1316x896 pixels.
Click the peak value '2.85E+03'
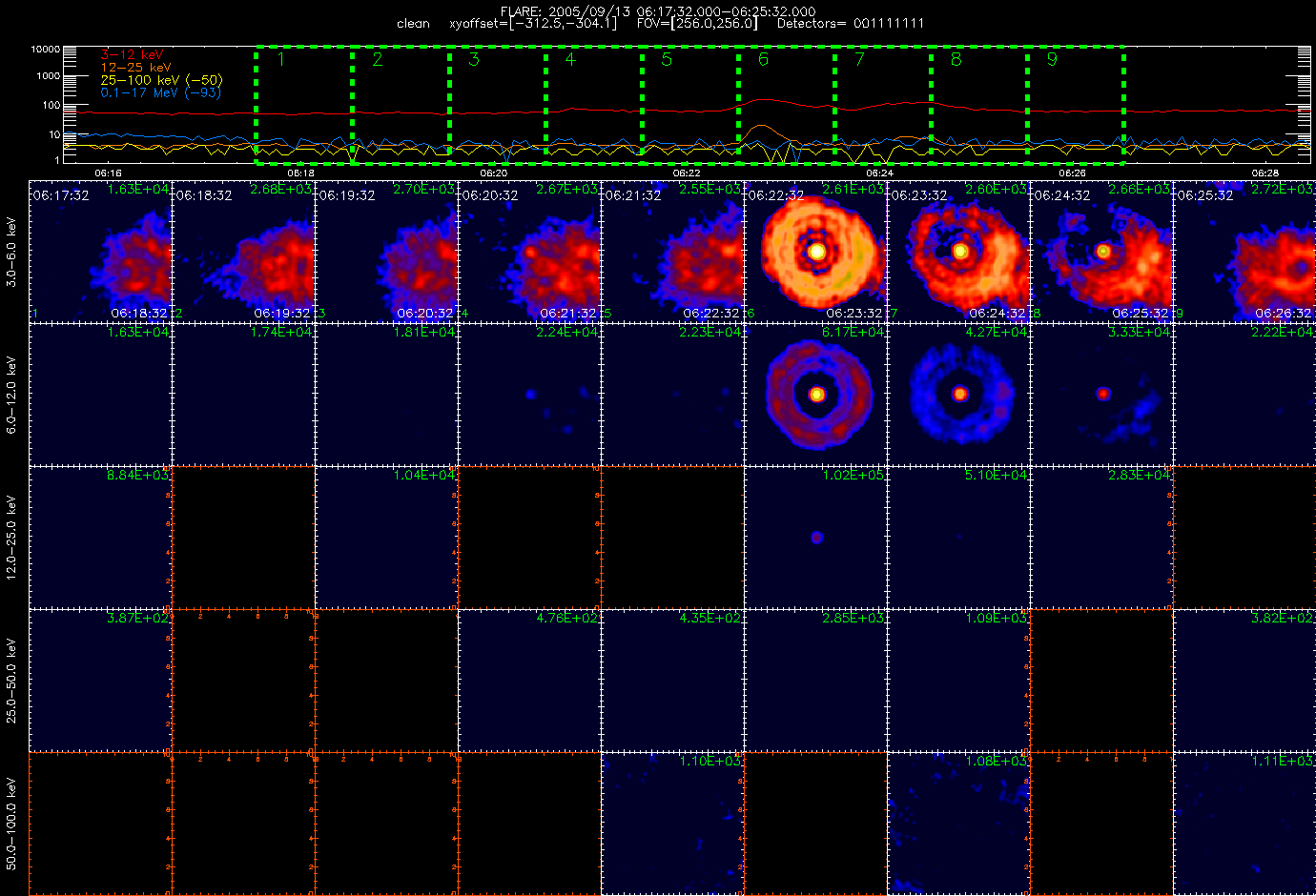853,619
